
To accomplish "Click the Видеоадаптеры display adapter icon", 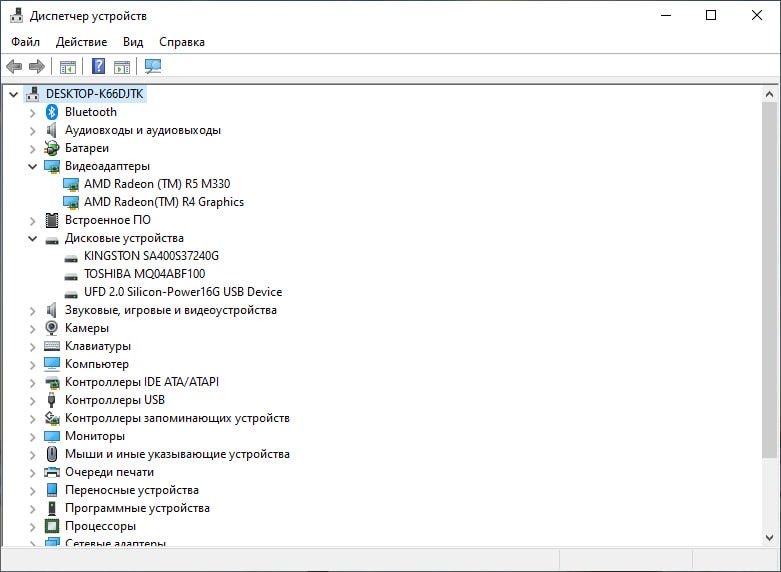I will (52, 166).
